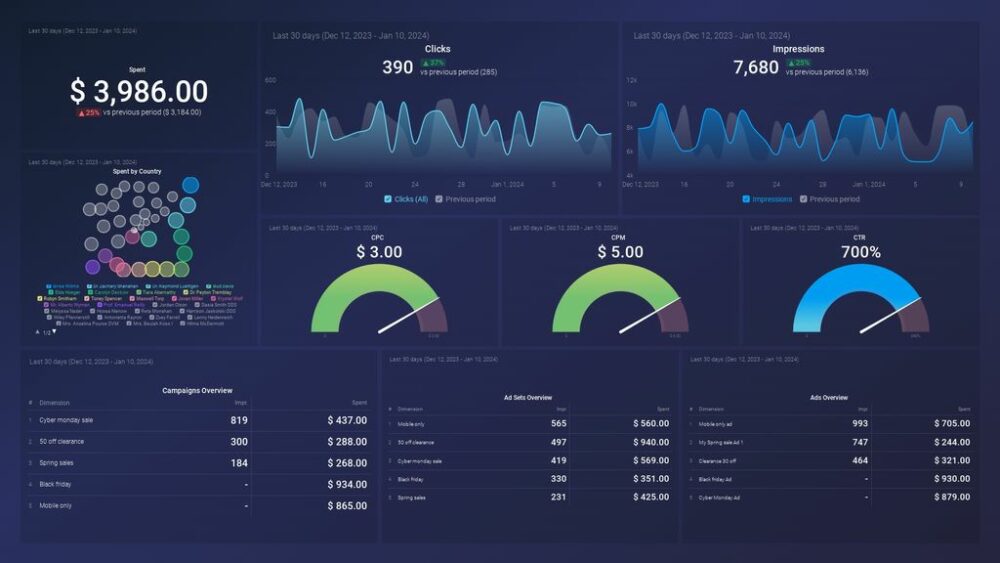Click the $ 3,986.00 Spent total
This screenshot has height=563, width=1000.
(x=139, y=91)
